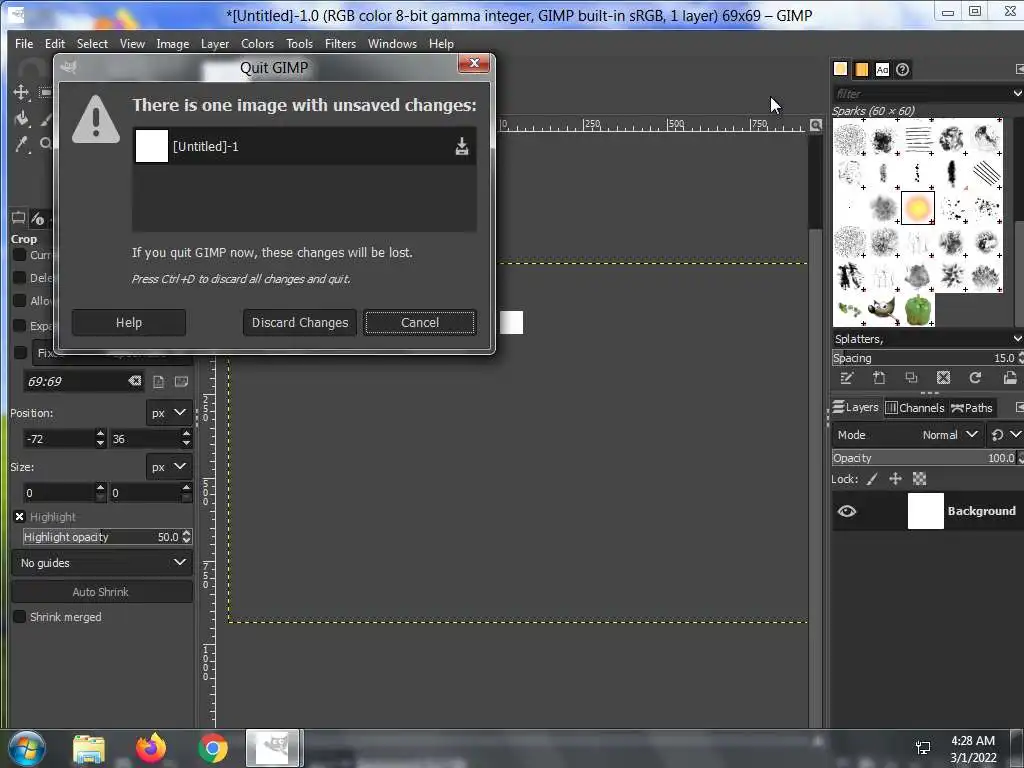Open the Colors menu

click(x=257, y=44)
